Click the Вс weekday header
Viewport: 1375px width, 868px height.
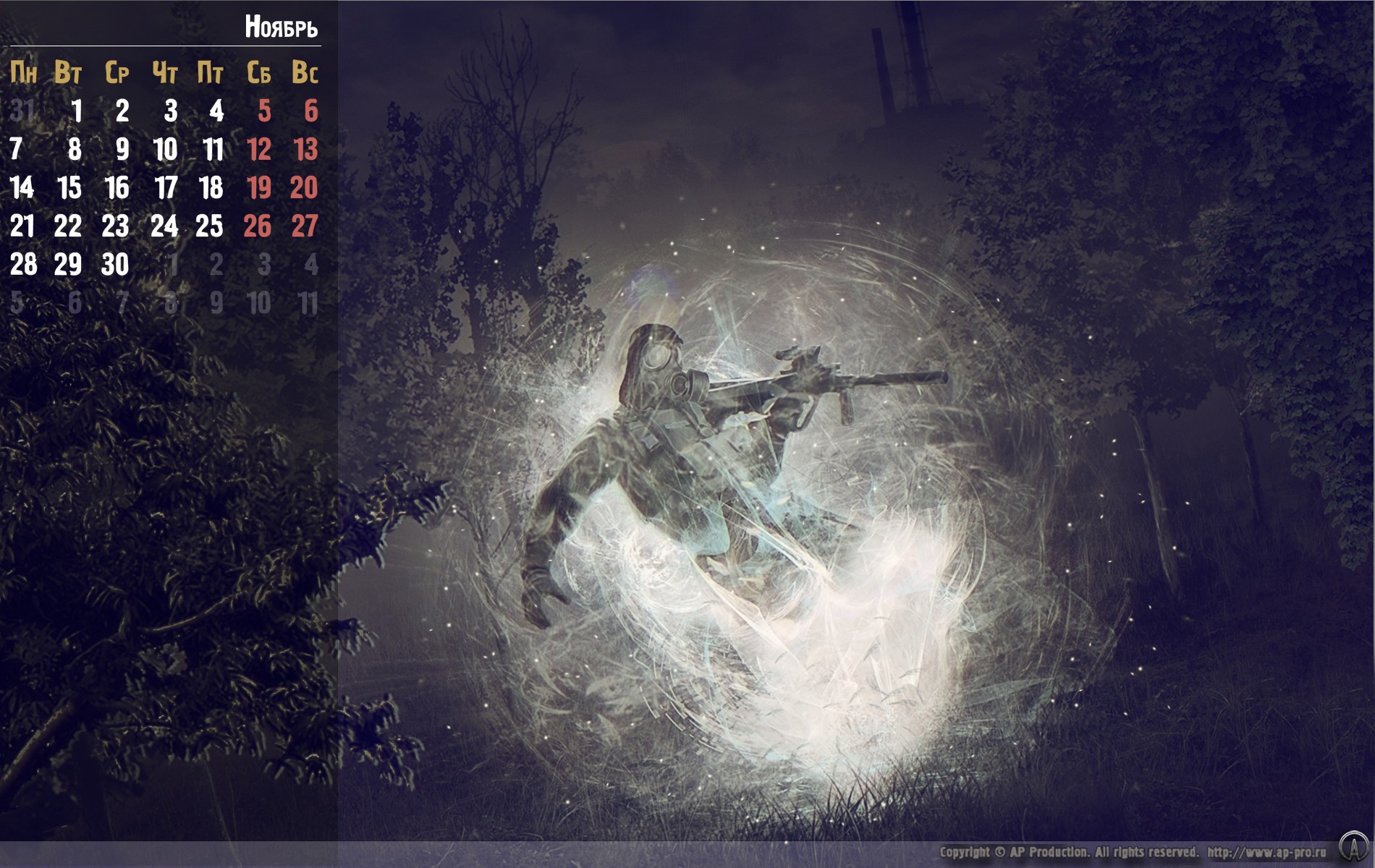click(305, 72)
